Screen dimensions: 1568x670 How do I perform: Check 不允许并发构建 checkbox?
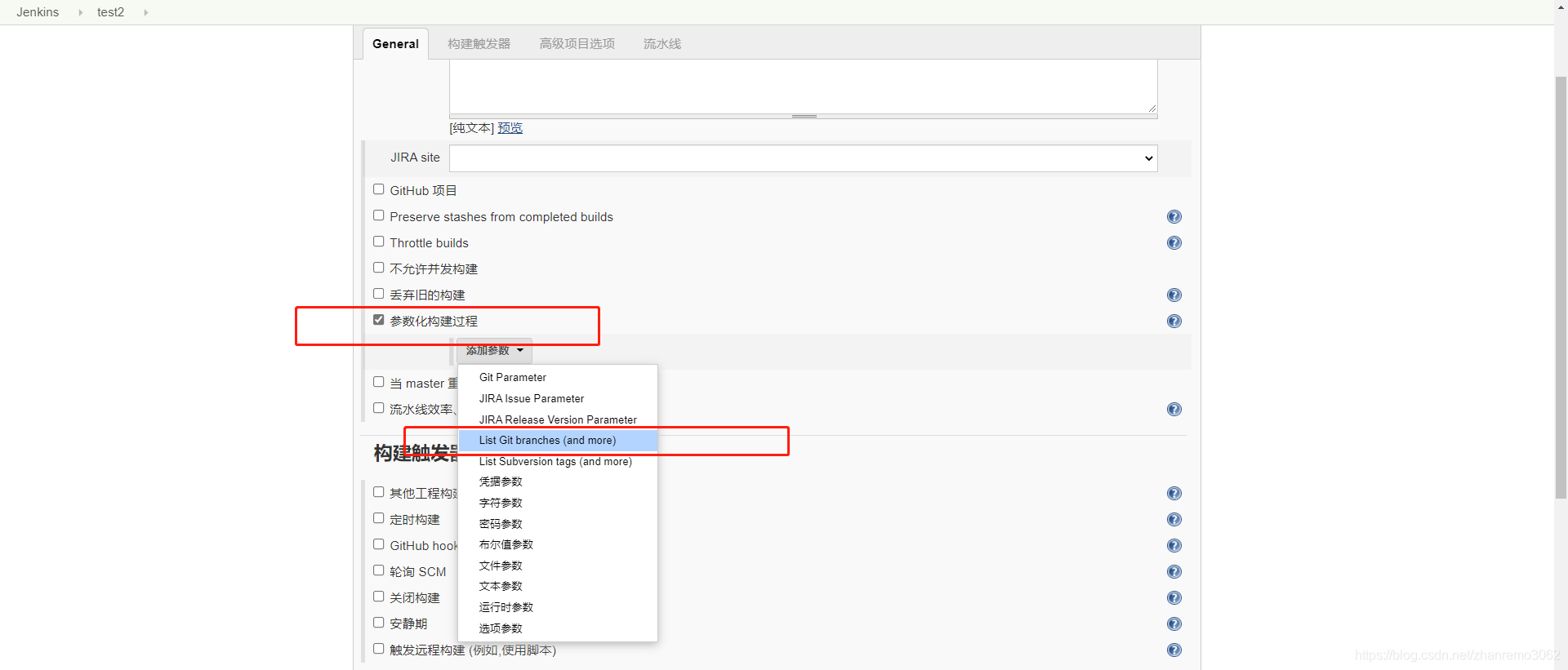(x=378, y=268)
